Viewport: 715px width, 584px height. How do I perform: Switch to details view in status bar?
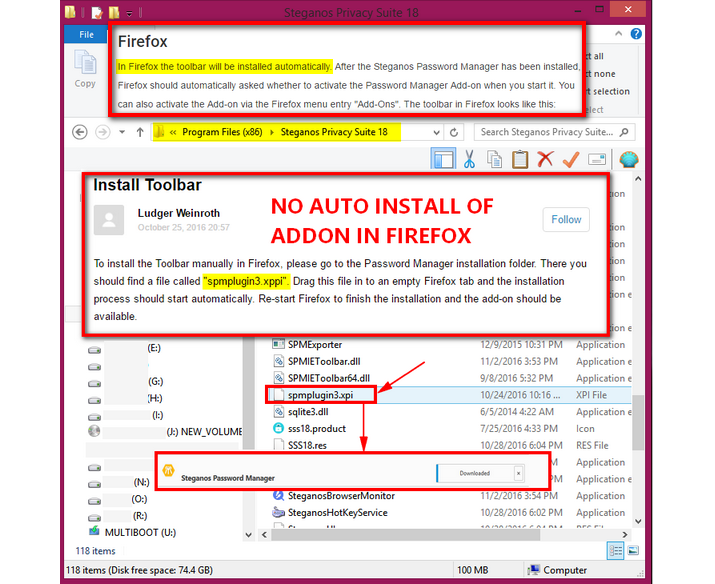click(615, 551)
